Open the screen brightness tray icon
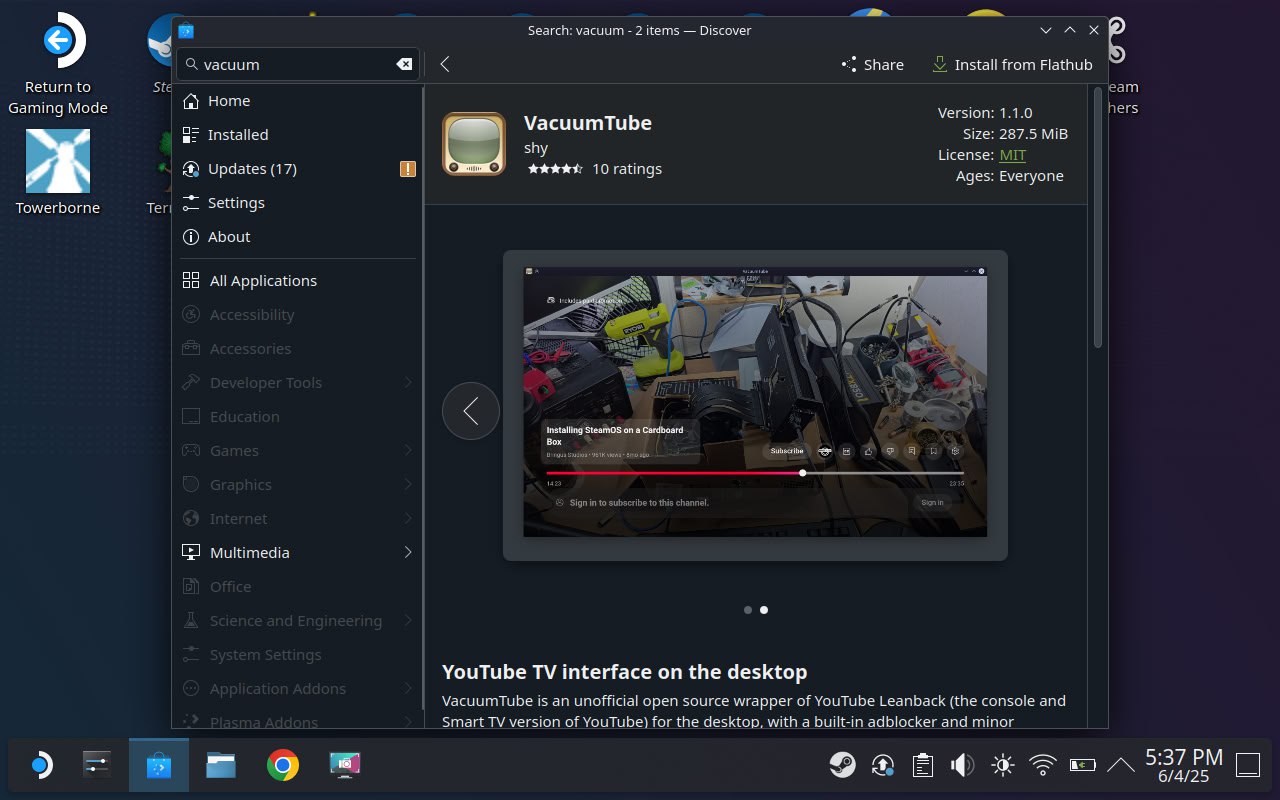1280x800 pixels. tap(1002, 766)
